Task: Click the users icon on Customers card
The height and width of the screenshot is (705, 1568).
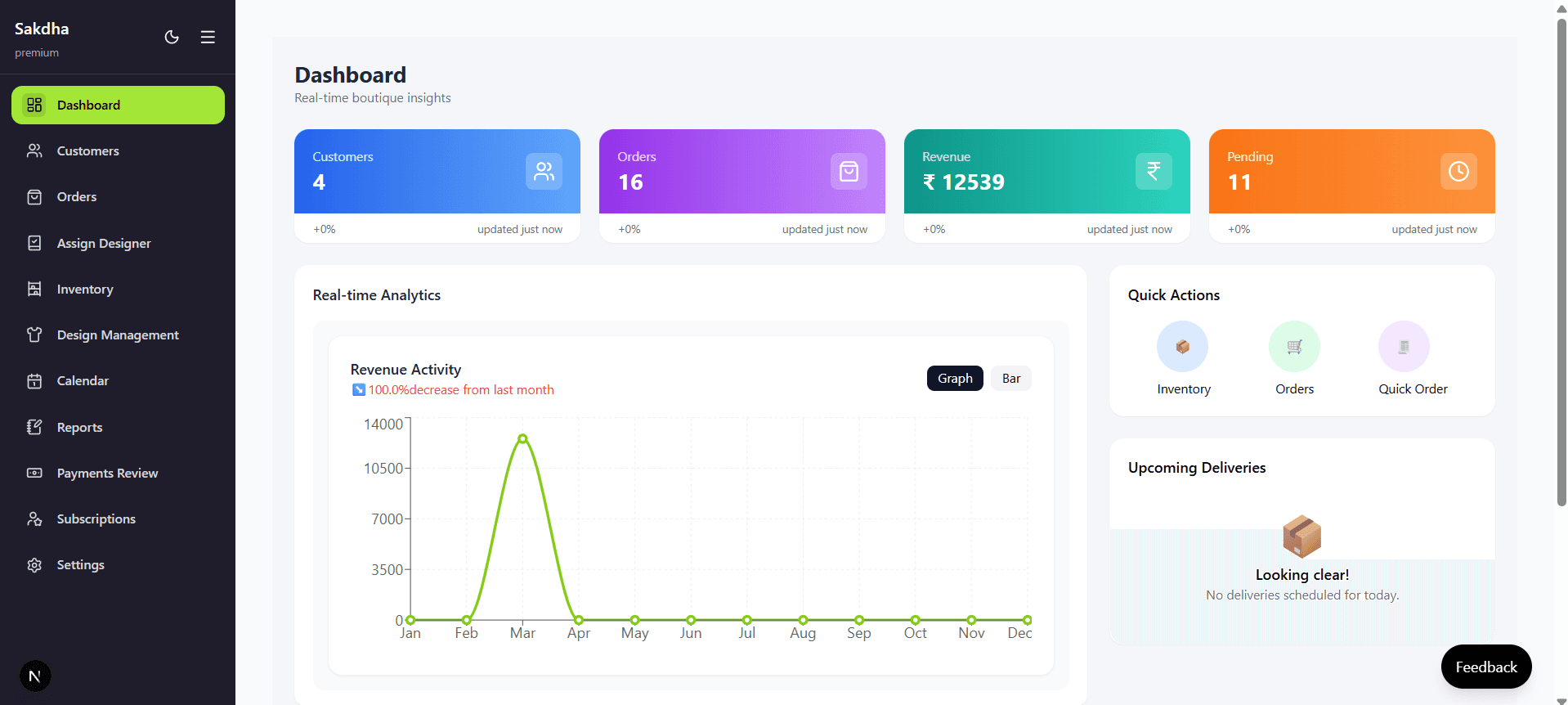Action: tap(544, 171)
